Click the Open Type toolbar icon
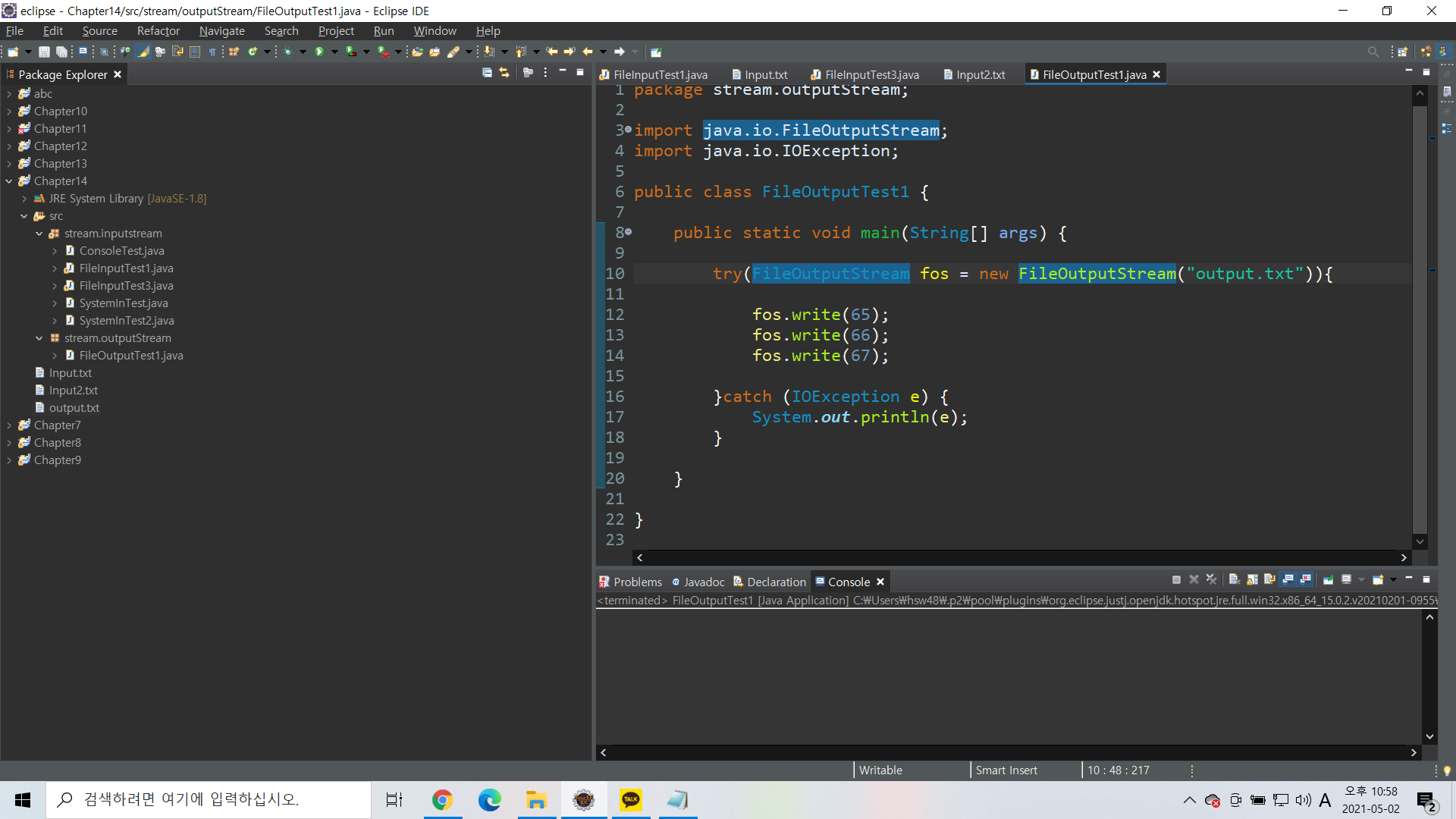Viewport: 1456px width, 819px height. (417, 52)
